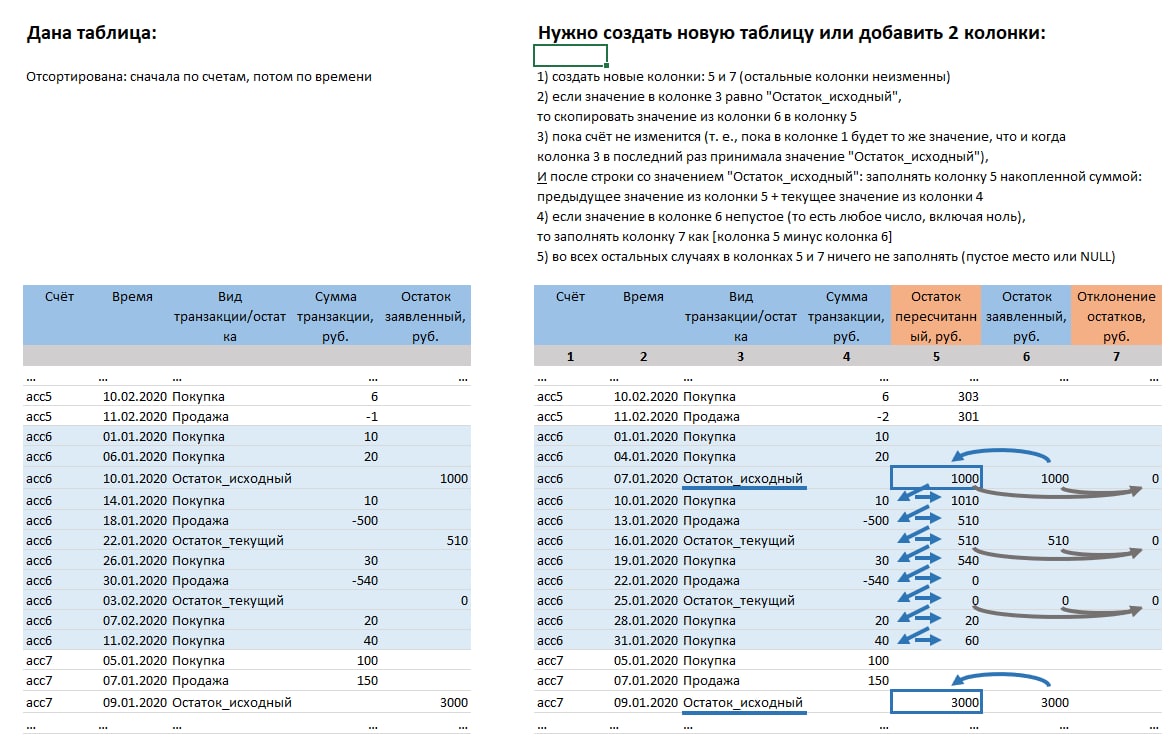Click the date cell 31.01.2020

tap(646, 640)
